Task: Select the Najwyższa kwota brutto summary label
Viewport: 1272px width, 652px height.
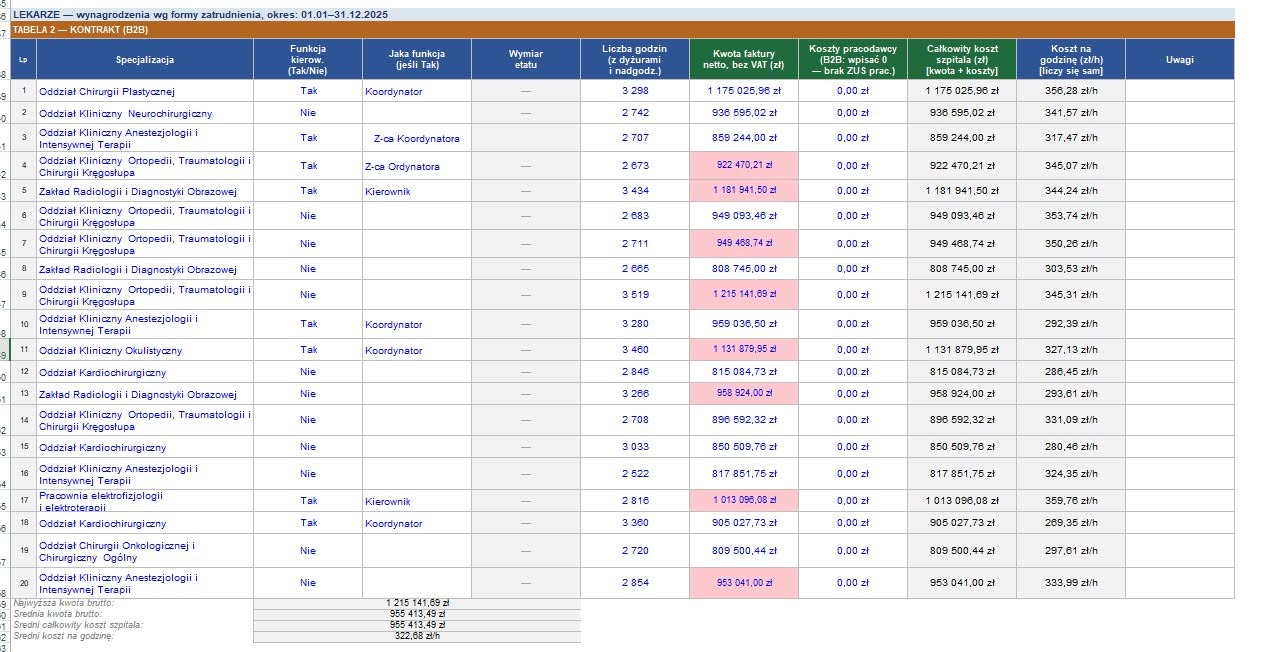Action: pos(63,603)
